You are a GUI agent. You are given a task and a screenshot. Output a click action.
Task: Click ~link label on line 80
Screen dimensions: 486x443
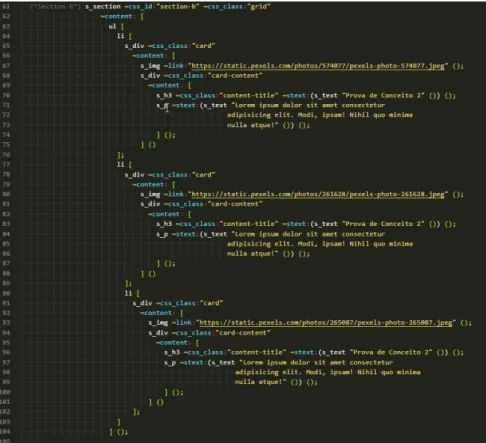174,194
